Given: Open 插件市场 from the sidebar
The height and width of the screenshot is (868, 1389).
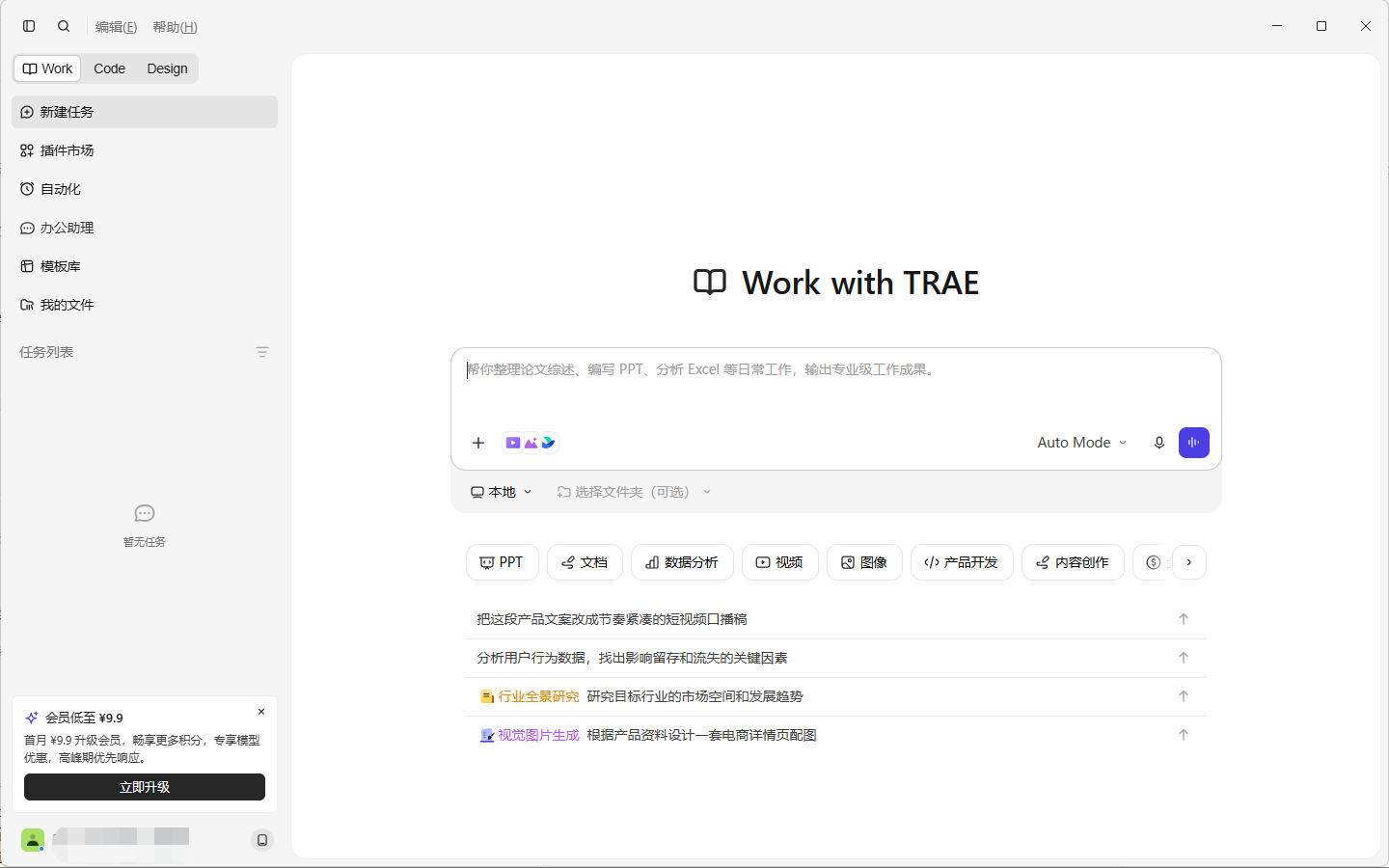Looking at the screenshot, I should tap(145, 150).
